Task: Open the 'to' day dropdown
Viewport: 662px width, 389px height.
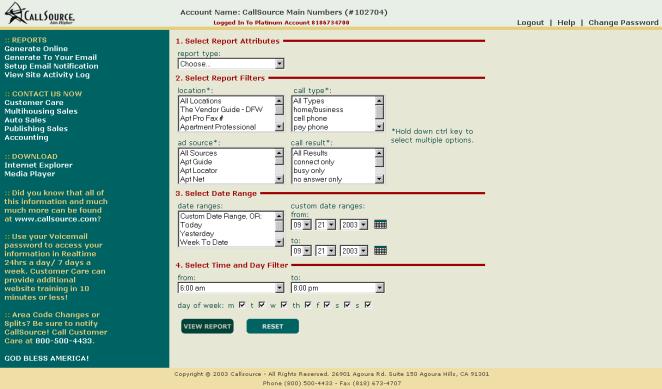Action: coord(326,251)
